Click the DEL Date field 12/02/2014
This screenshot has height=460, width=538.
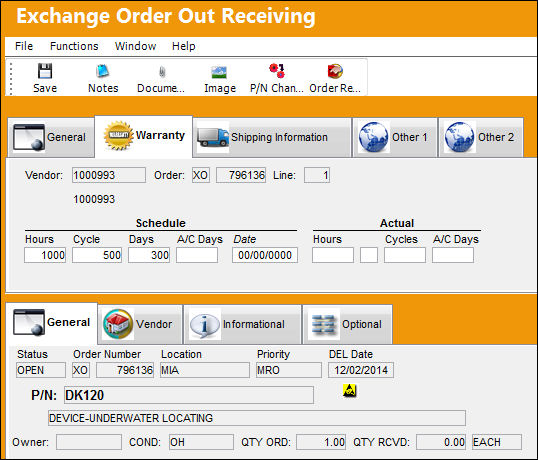click(361, 370)
